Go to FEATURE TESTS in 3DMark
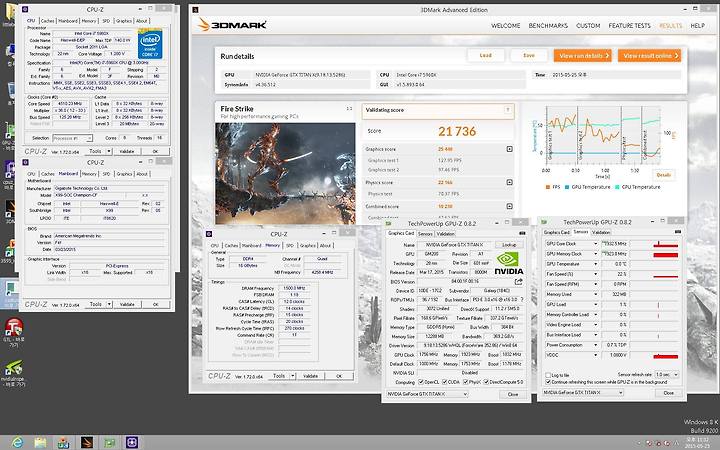The width and height of the screenshot is (720, 450). pos(630,26)
